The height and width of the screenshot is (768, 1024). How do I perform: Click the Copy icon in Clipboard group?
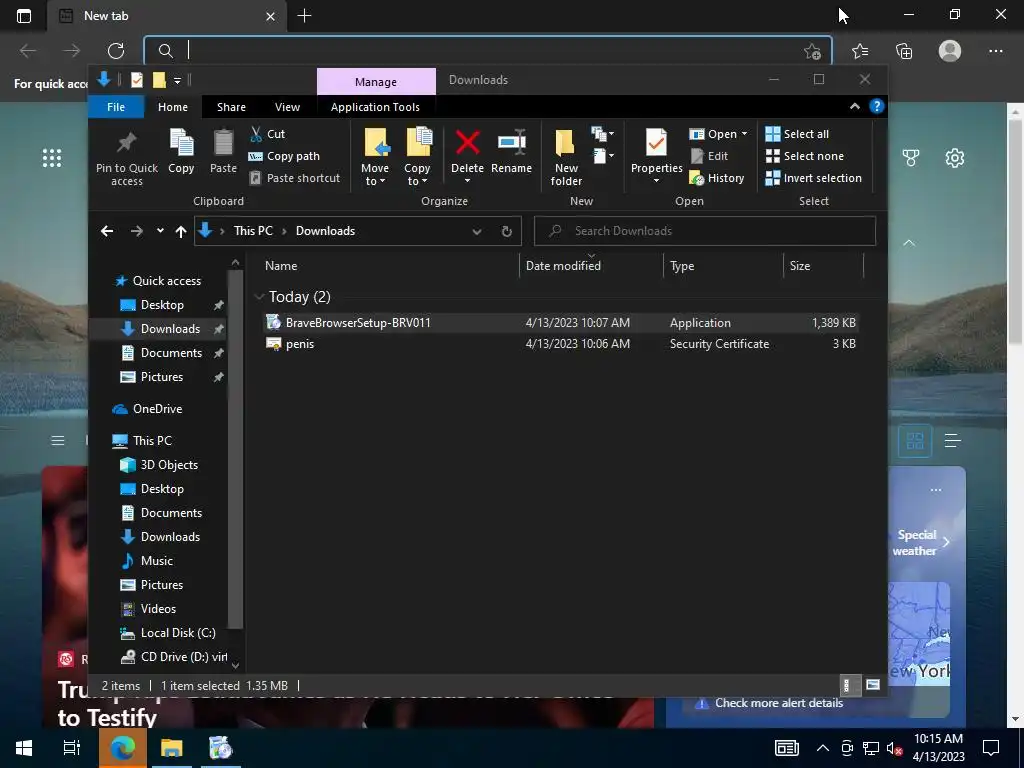(181, 142)
